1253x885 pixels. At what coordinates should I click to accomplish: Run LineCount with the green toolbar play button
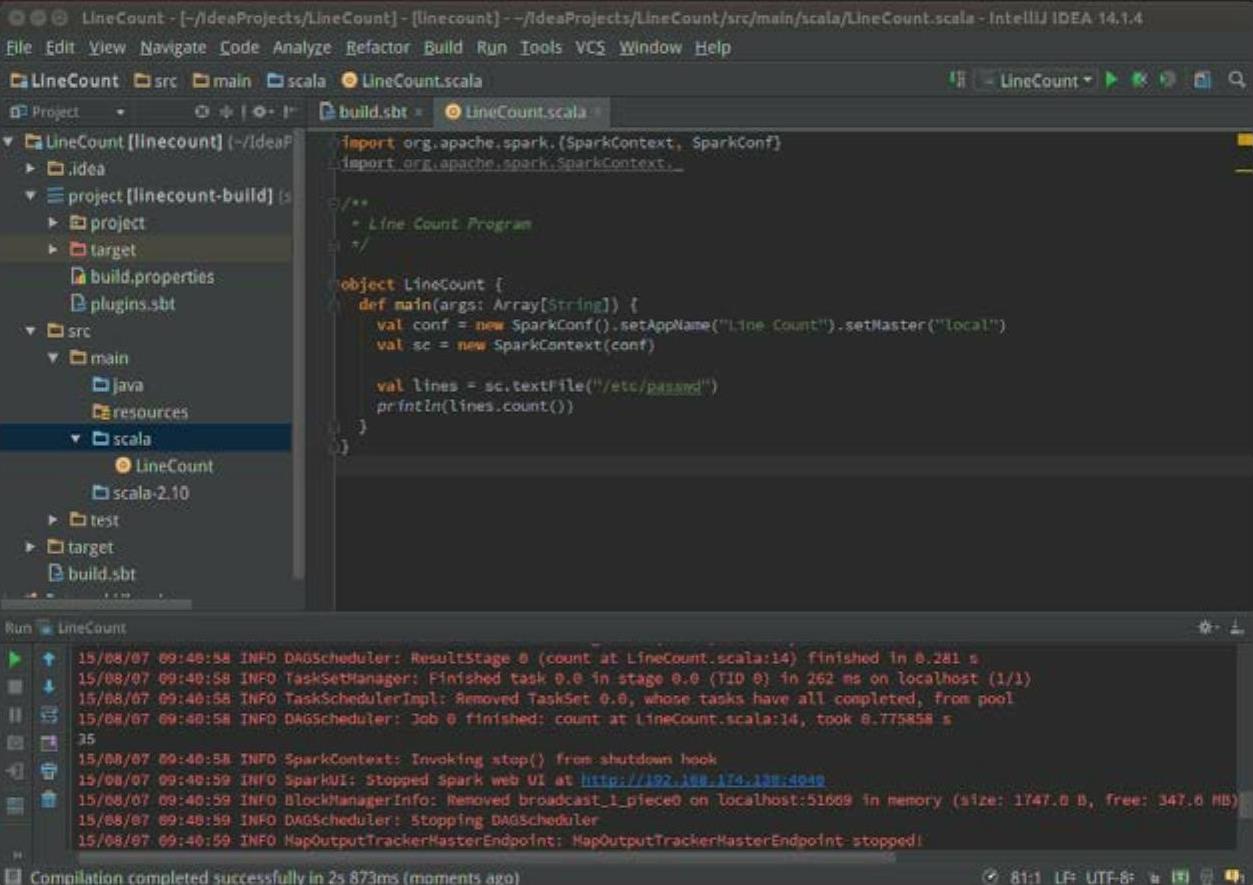click(1111, 81)
